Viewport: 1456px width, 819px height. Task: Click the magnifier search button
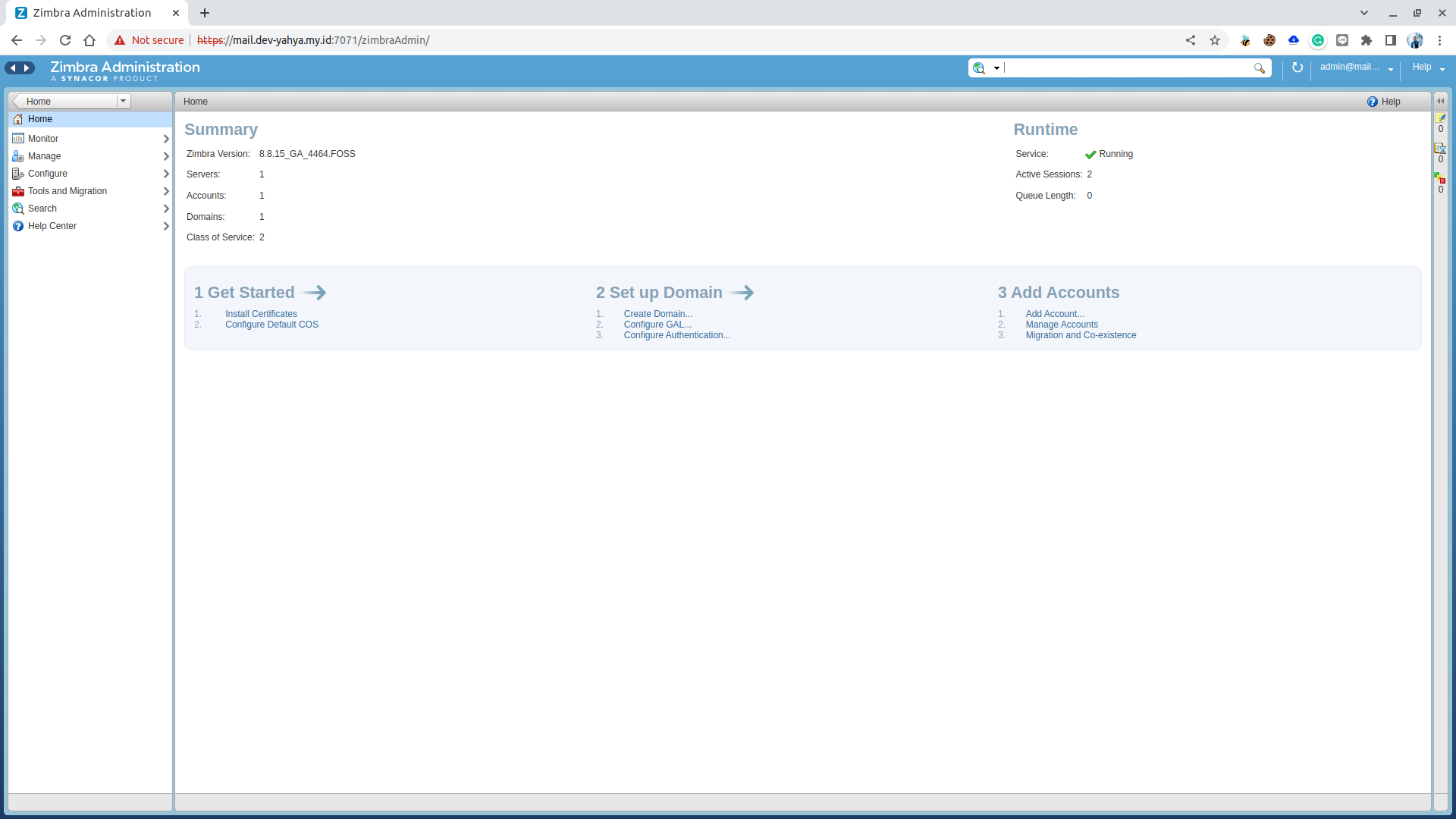point(1260,68)
